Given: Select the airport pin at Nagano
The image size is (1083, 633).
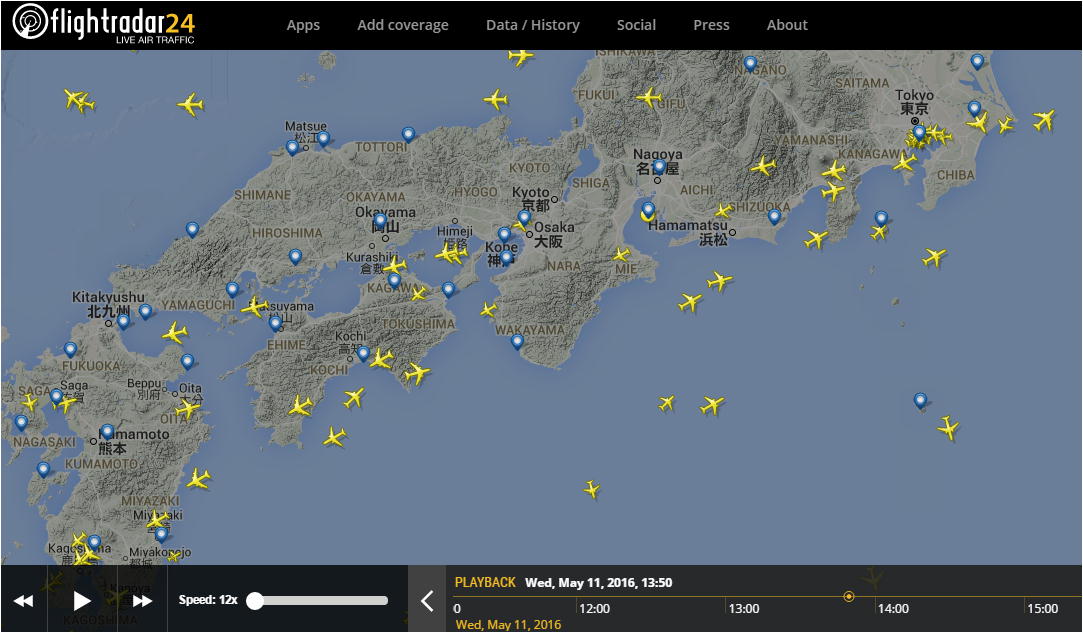Looking at the screenshot, I should pos(750,63).
